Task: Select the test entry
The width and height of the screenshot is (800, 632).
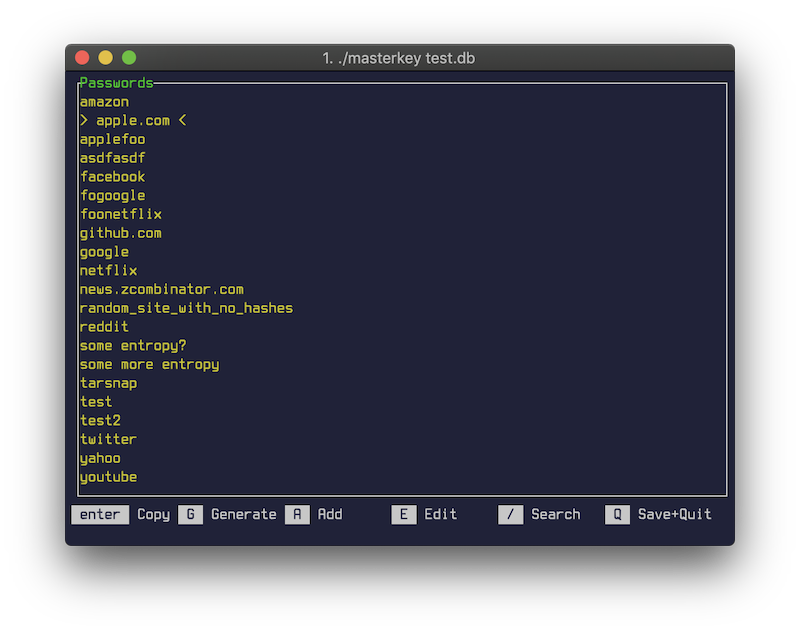Action: [96, 402]
